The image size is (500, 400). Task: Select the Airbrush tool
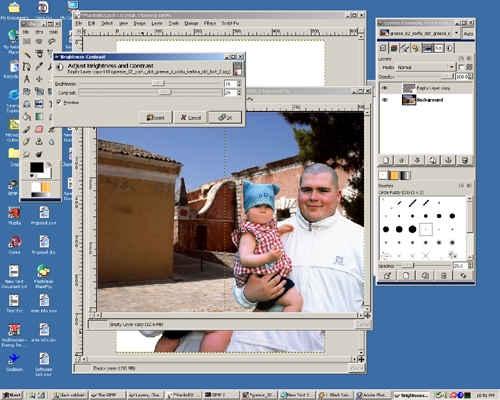(51, 129)
